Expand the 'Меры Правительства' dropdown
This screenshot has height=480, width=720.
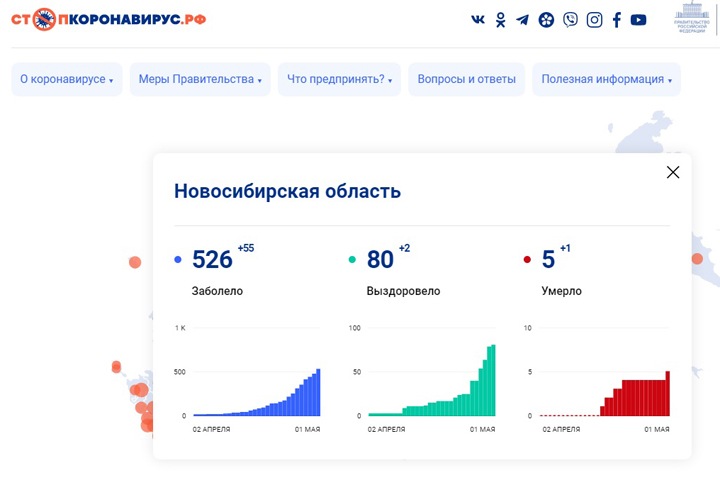(200, 80)
